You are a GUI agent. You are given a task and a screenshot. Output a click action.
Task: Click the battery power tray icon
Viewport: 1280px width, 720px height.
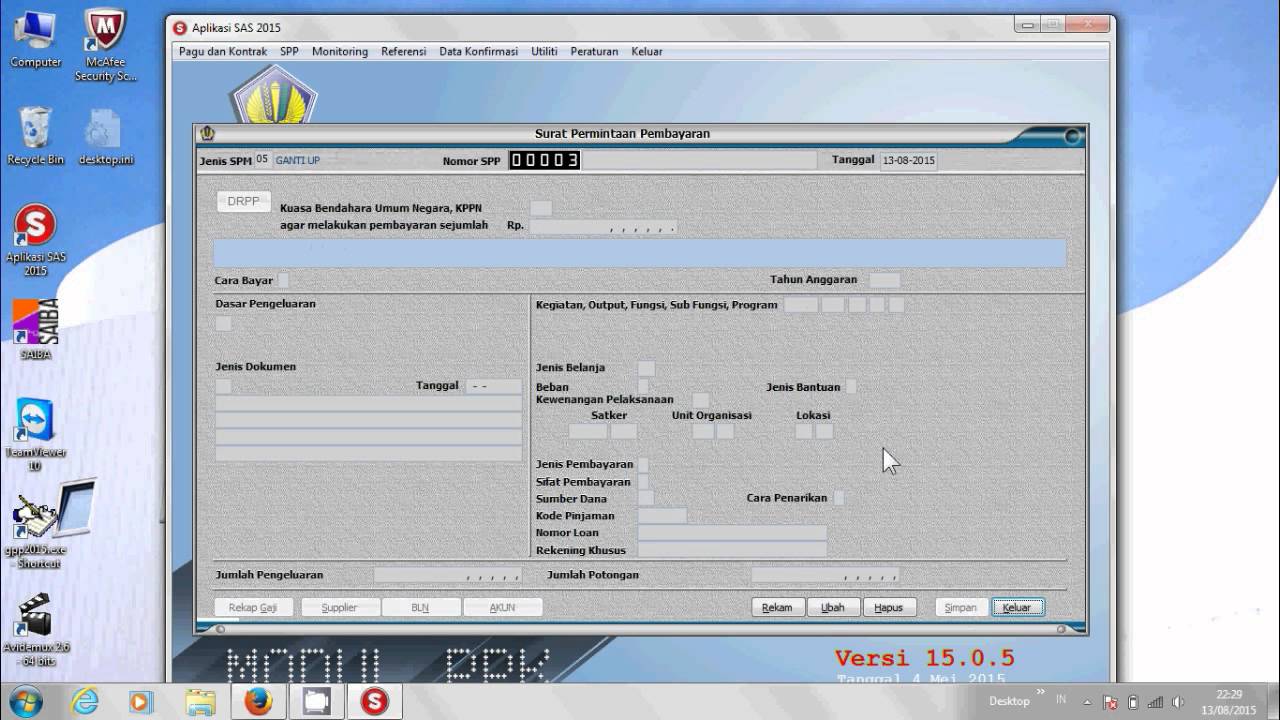click(x=1133, y=702)
